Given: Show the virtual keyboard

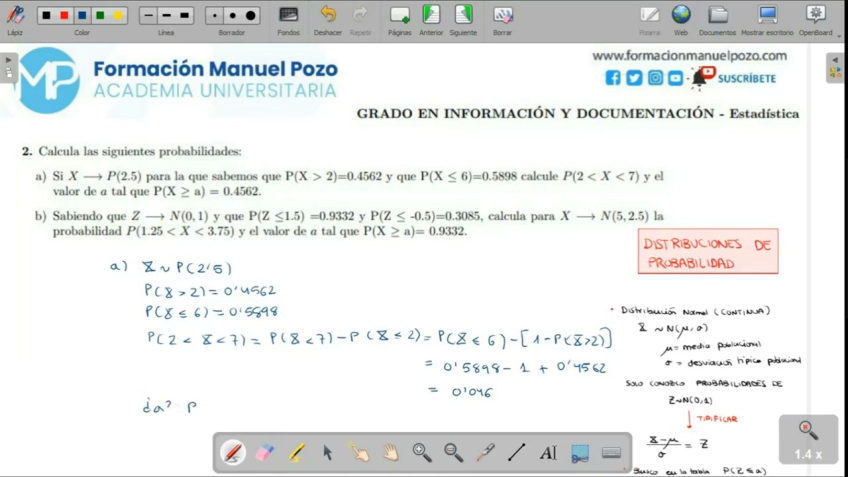Looking at the screenshot, I should pos(611,453).
